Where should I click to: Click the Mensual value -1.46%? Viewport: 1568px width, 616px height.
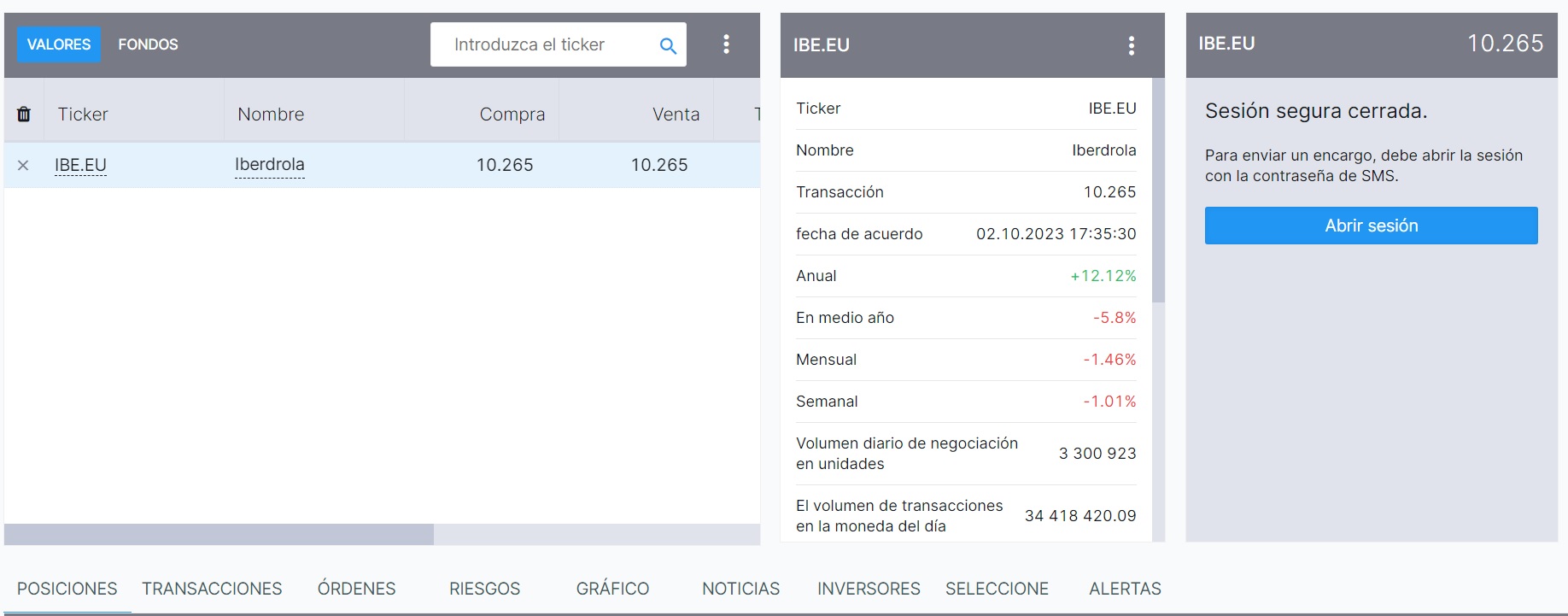tap(1109, 360)
